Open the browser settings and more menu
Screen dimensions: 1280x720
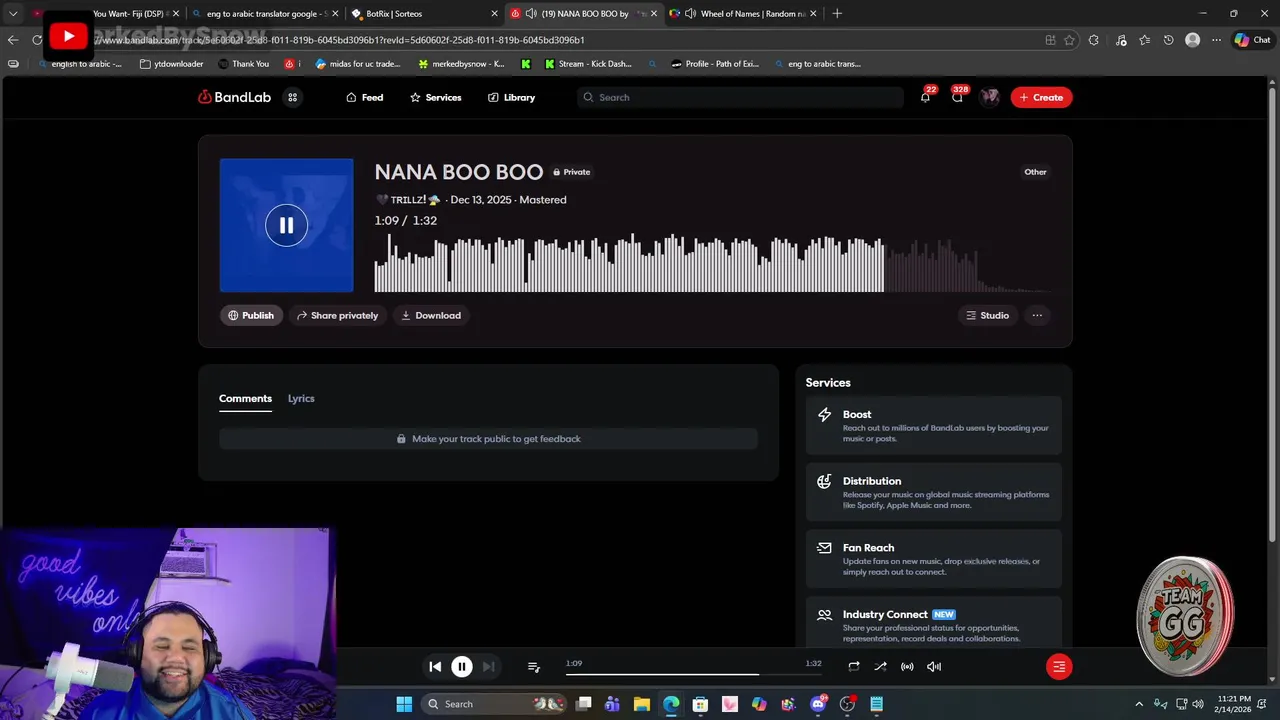click(1216, 40)
